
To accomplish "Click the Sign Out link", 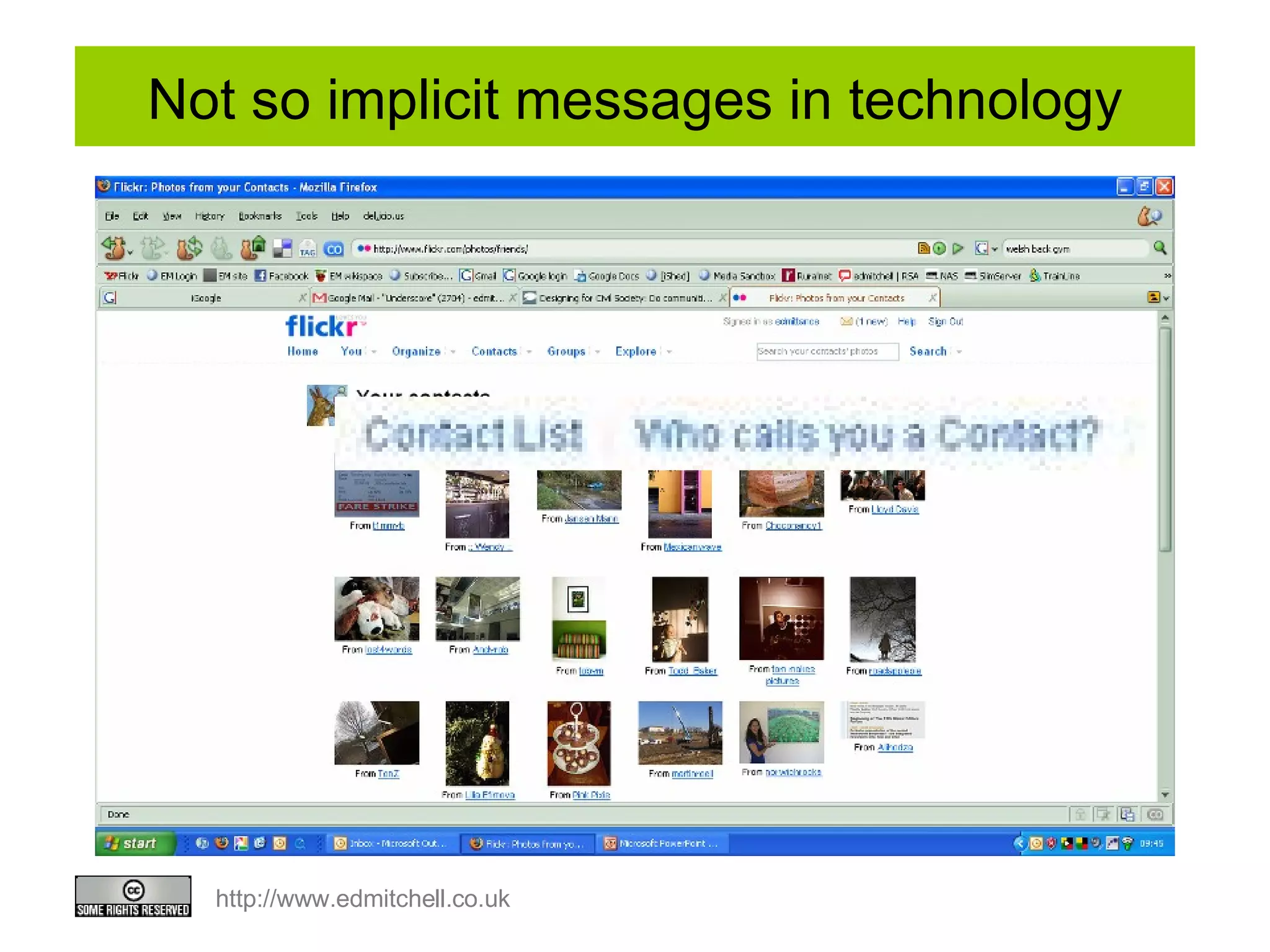I will pyautogui.click(x=945, y=321).
